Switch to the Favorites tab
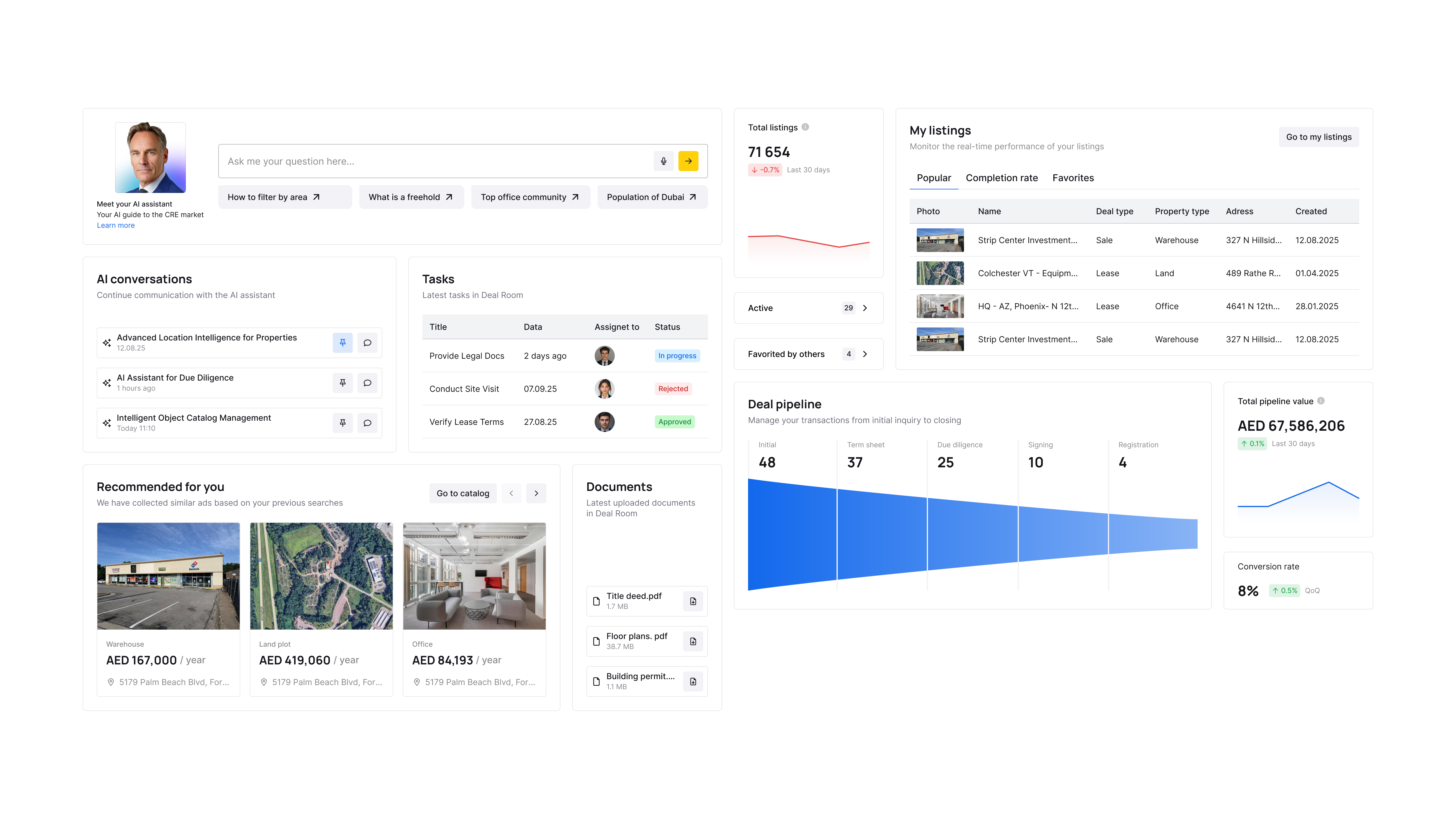 1073,178
